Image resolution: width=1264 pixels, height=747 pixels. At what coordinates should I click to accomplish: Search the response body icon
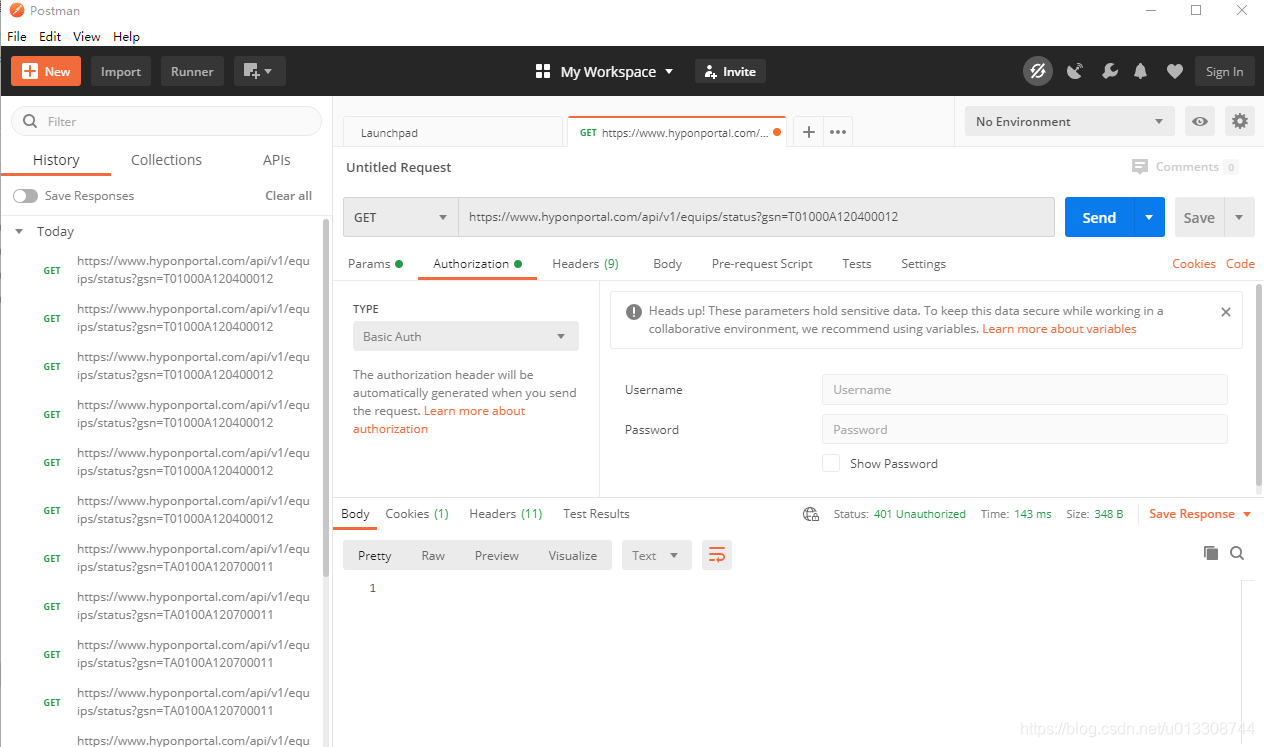click(x=1237, y=553)
